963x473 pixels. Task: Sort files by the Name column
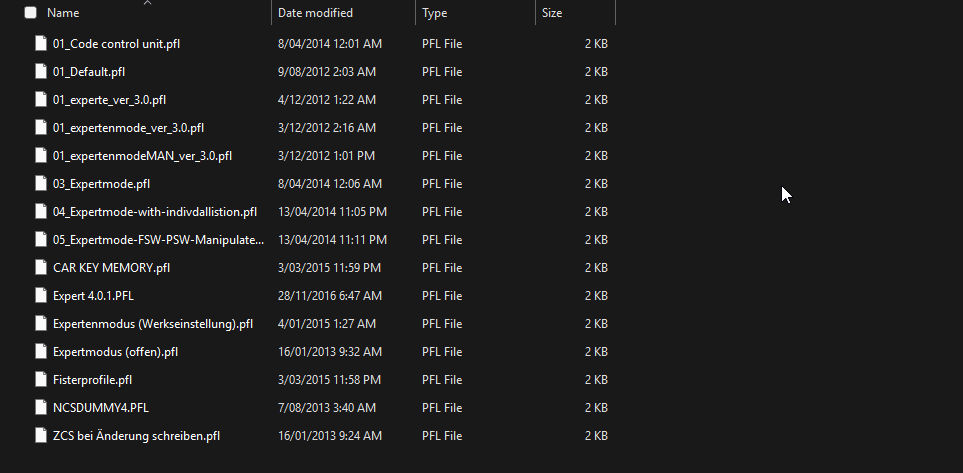point(63,13)
